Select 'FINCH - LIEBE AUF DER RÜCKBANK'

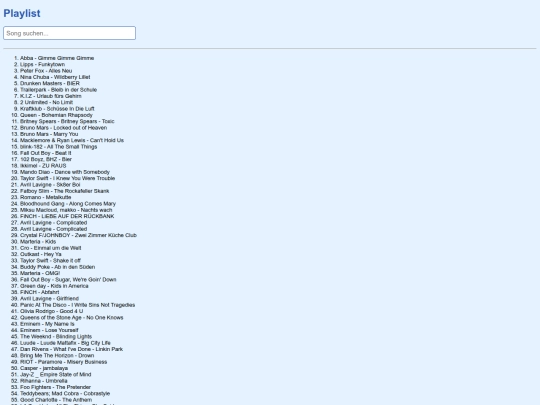click(x=67, y=216)
